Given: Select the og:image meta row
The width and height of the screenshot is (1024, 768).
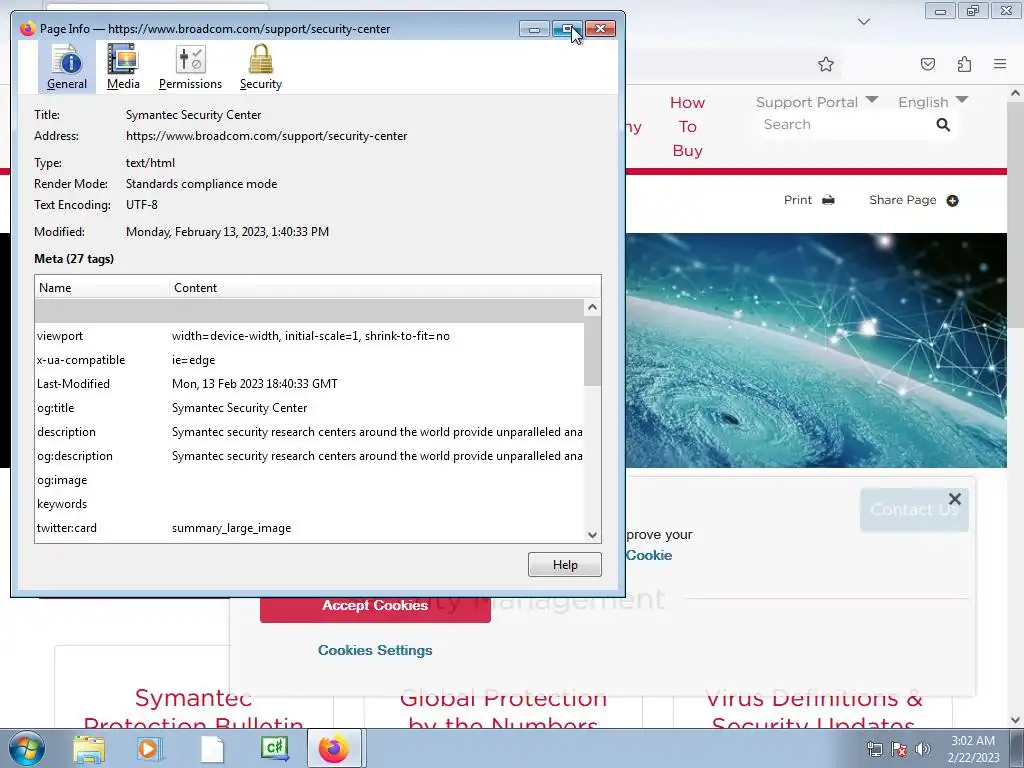Looking at the screenshot, I should [x=310, y=480].
